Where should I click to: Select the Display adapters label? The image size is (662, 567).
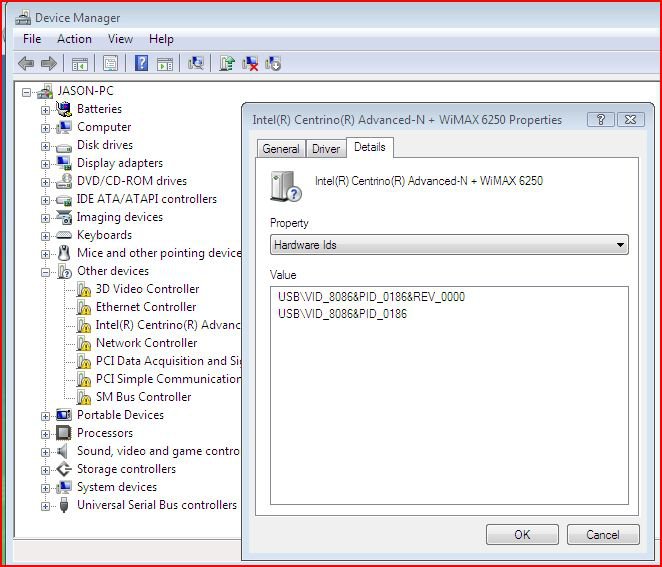pyautogui.click(x=120, y=163)
